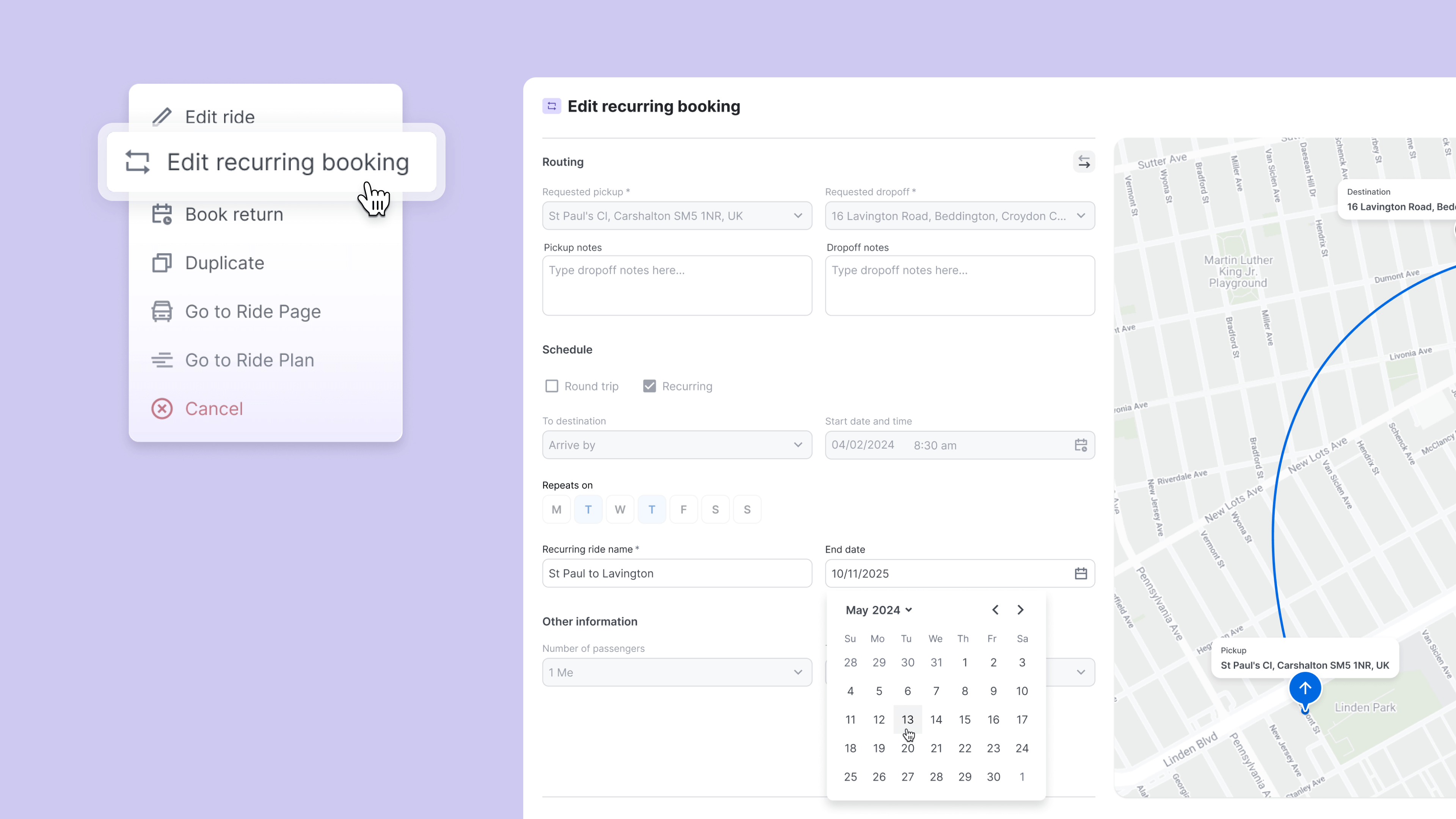
Task: Pick April 28 in calendar's first row
Action: click(850, 662)
